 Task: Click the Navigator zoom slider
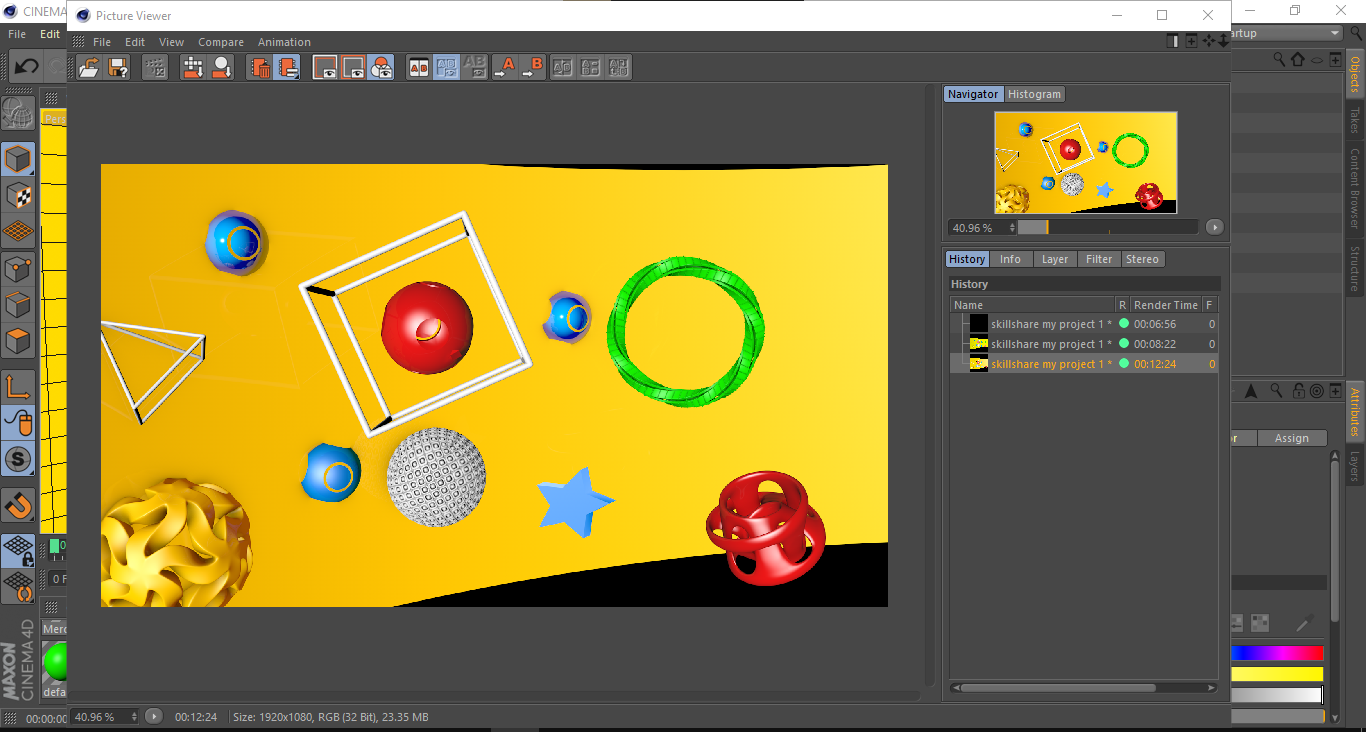(1107, 227)
